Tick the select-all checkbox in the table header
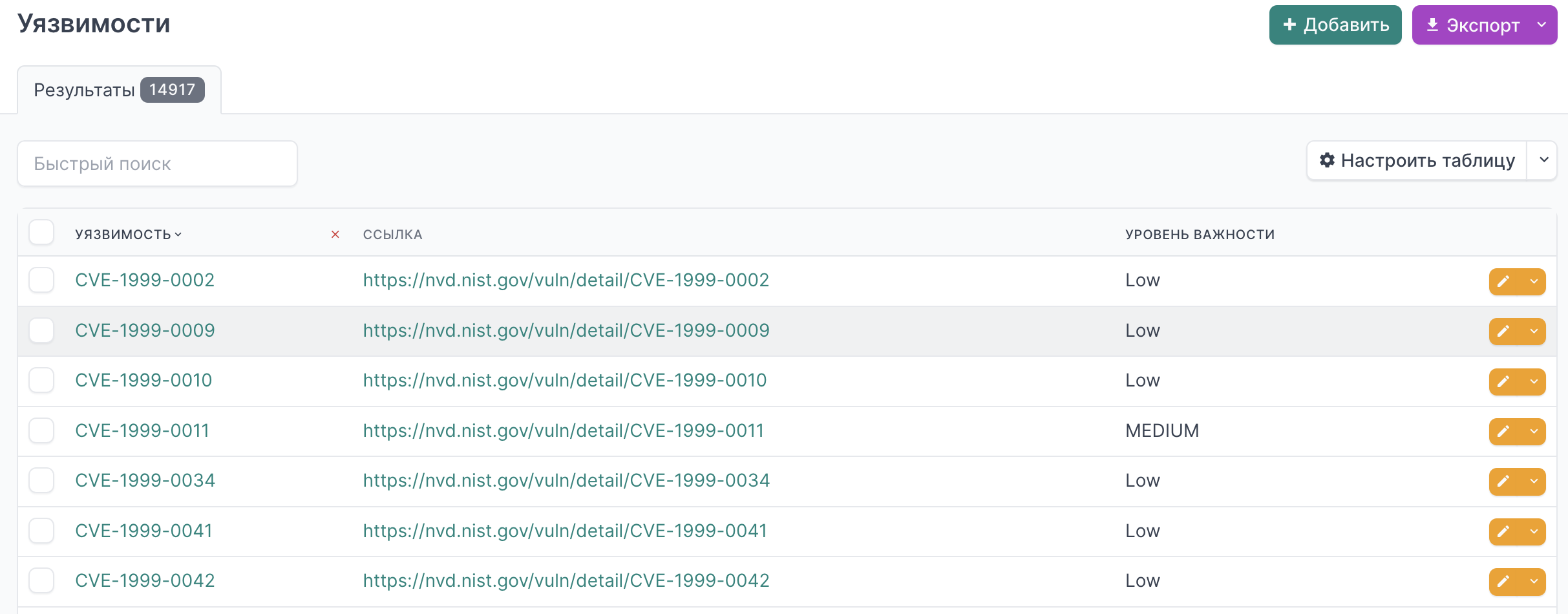 click(41, 233)
